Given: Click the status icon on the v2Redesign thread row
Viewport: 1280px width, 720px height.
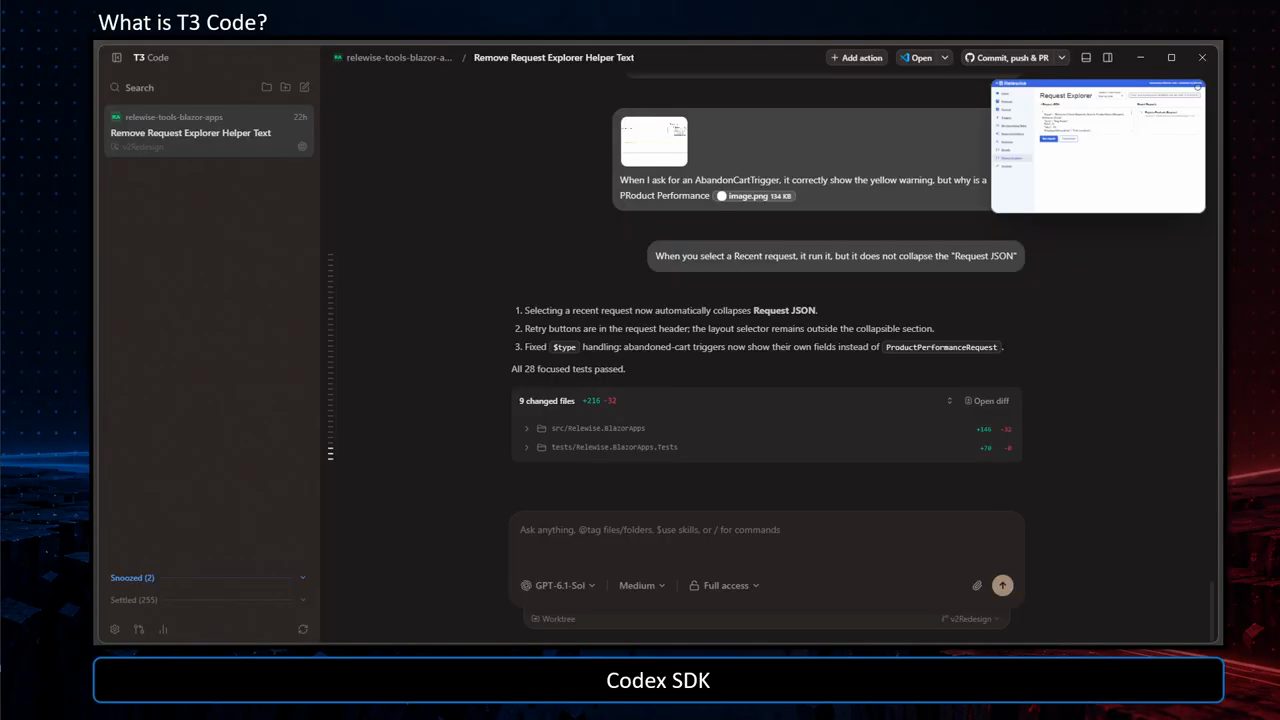Looking at the screenshot, I should [x=303, y=147].
